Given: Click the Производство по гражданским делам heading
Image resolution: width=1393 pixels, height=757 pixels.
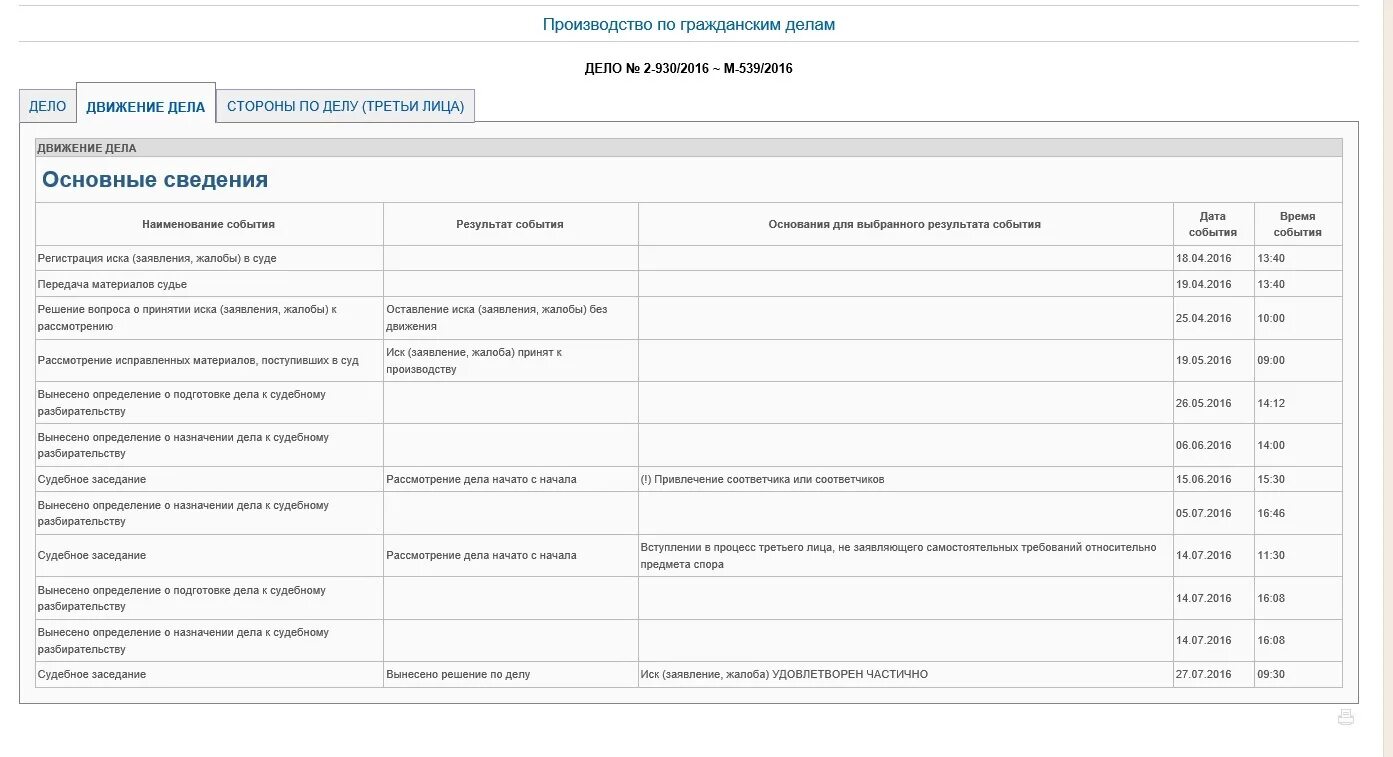Looking at the screenshot, I should pos(689,24).
